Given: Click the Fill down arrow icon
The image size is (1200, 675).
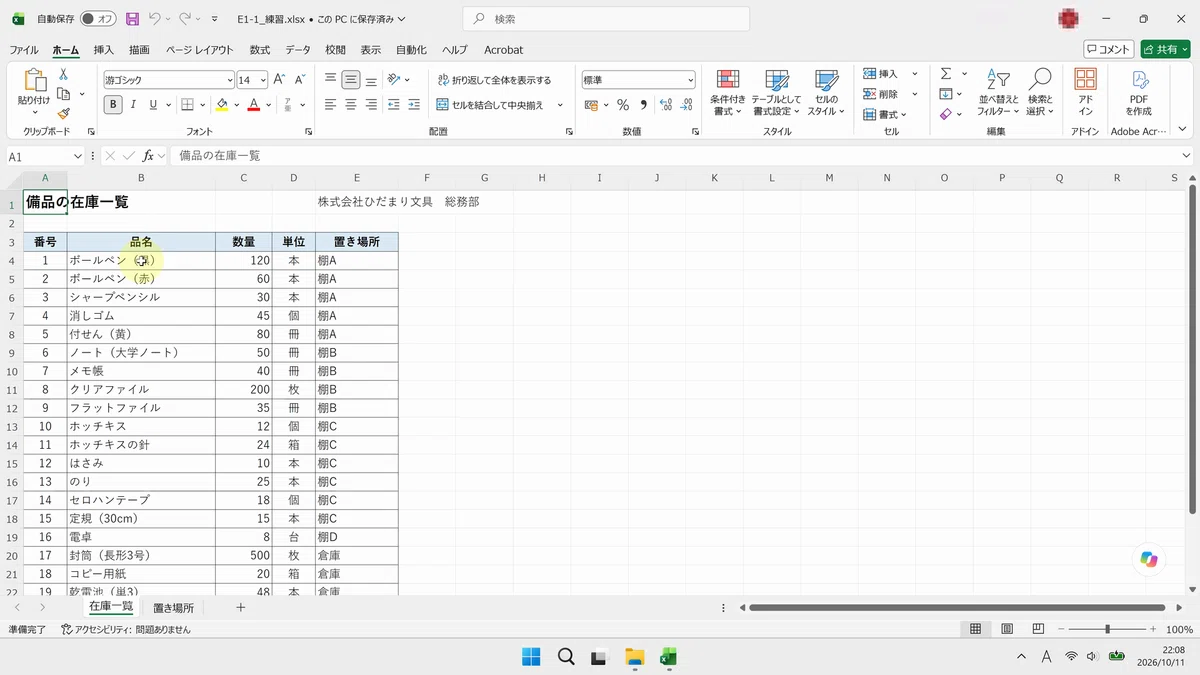Looking at the screenshot, I should (945, 94).
